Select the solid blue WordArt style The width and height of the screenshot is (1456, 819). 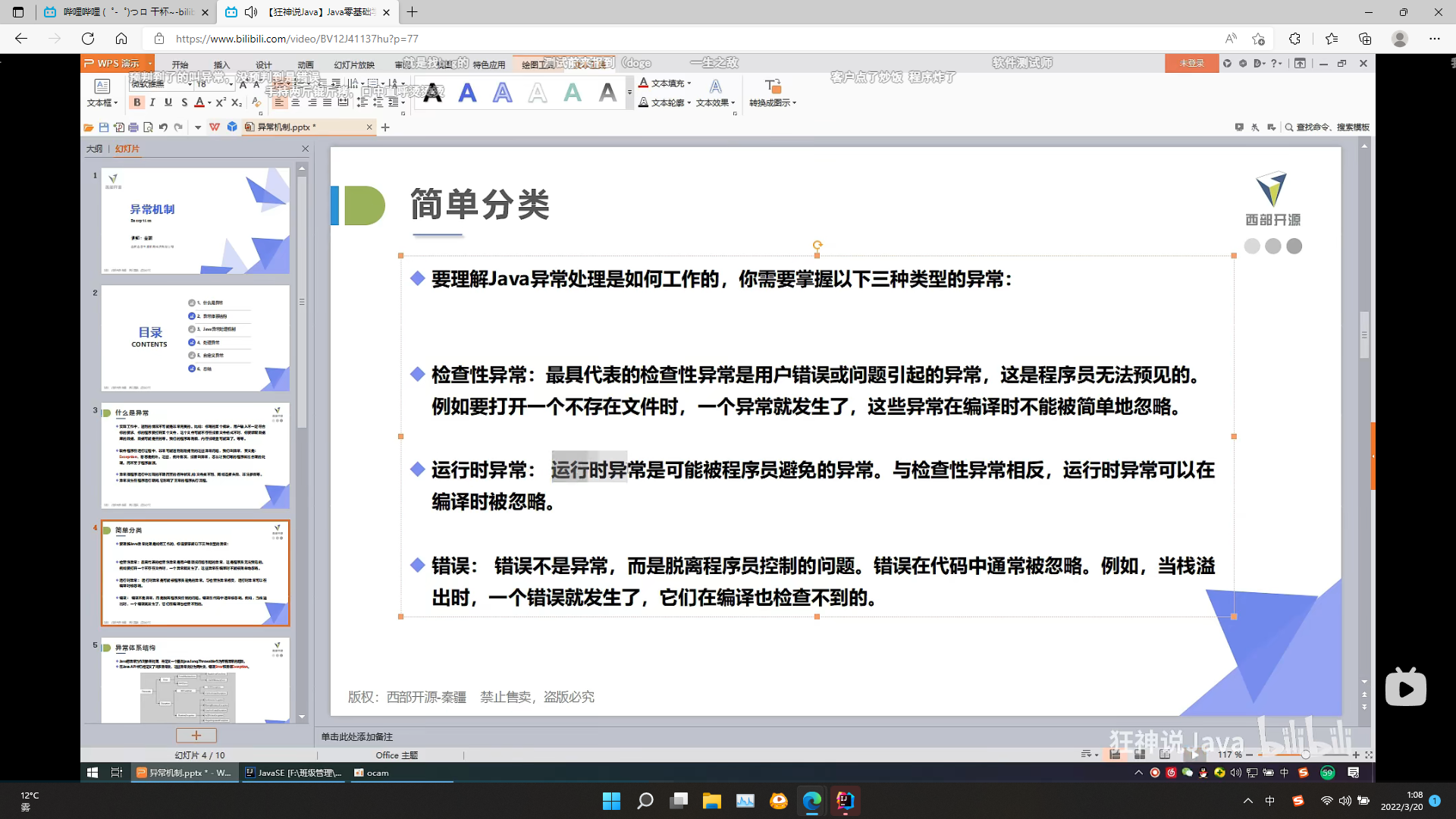pos(468,93)
